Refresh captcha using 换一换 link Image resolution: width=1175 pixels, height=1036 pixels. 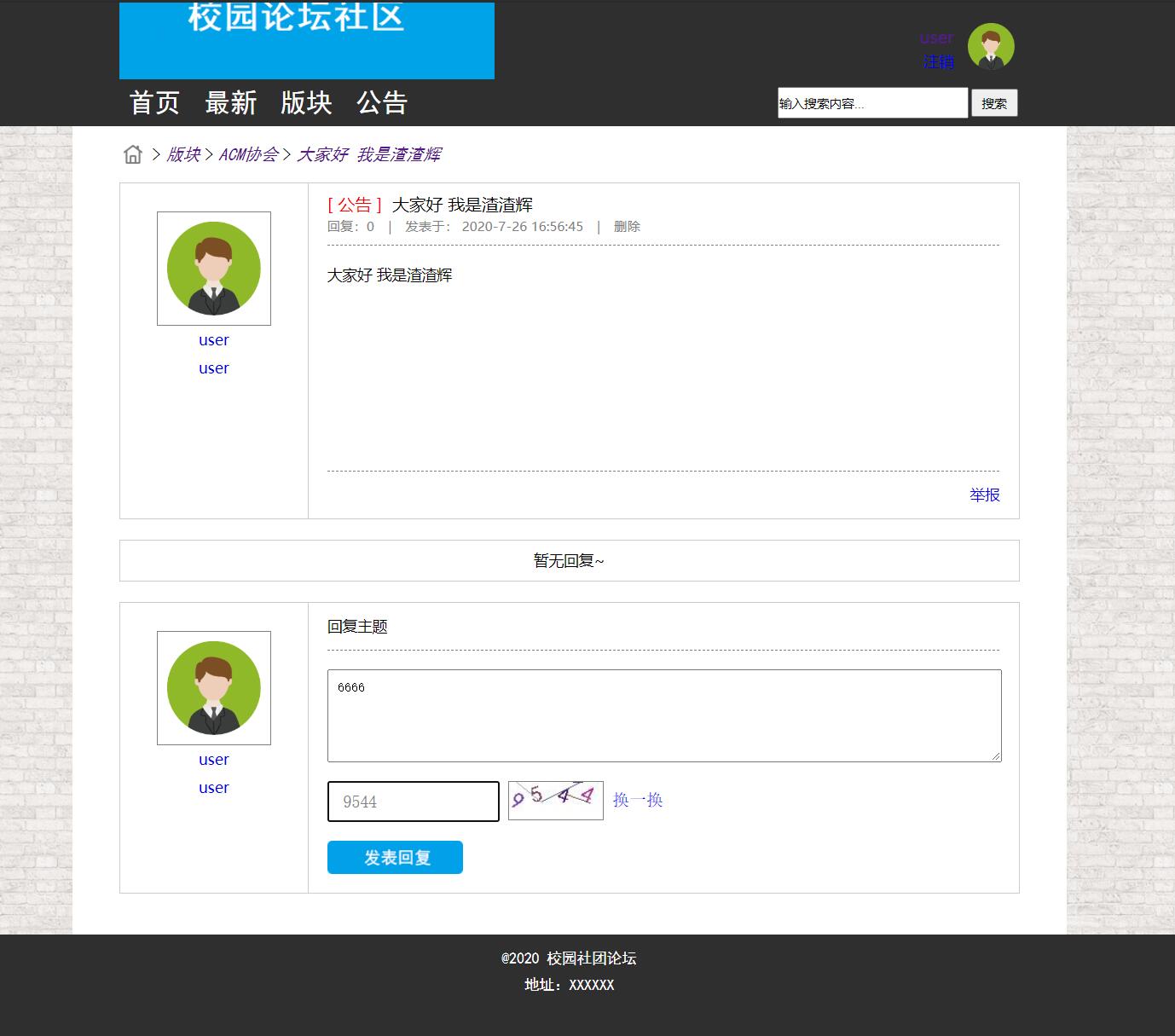[x=638, y=800]
